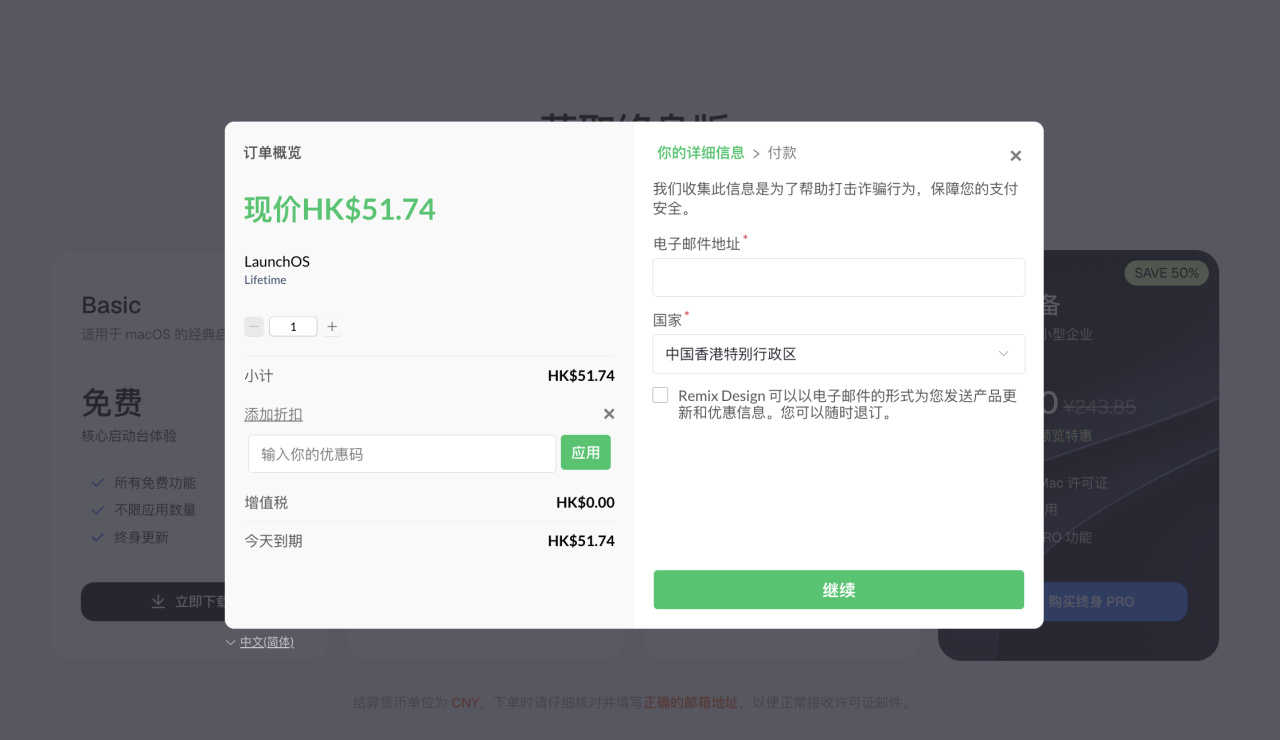The image size is (1280, 740).
Task: Click the quantity field showing 1
Action: coord(293,327)
